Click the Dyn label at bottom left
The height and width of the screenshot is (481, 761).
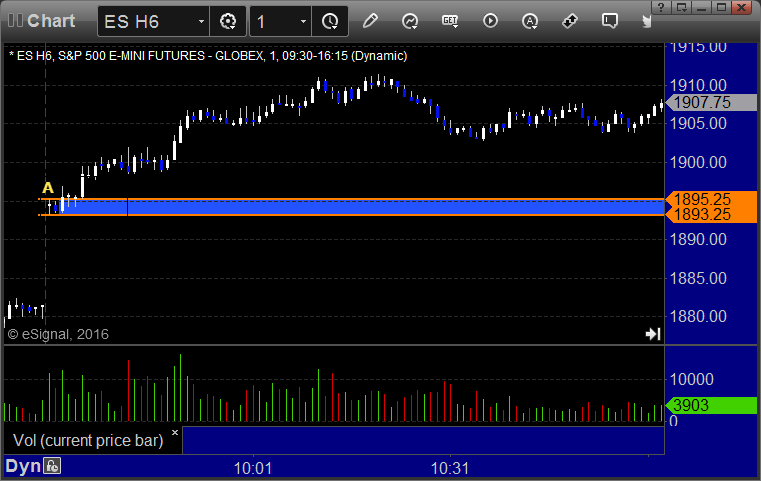click(x=23, y=466)
